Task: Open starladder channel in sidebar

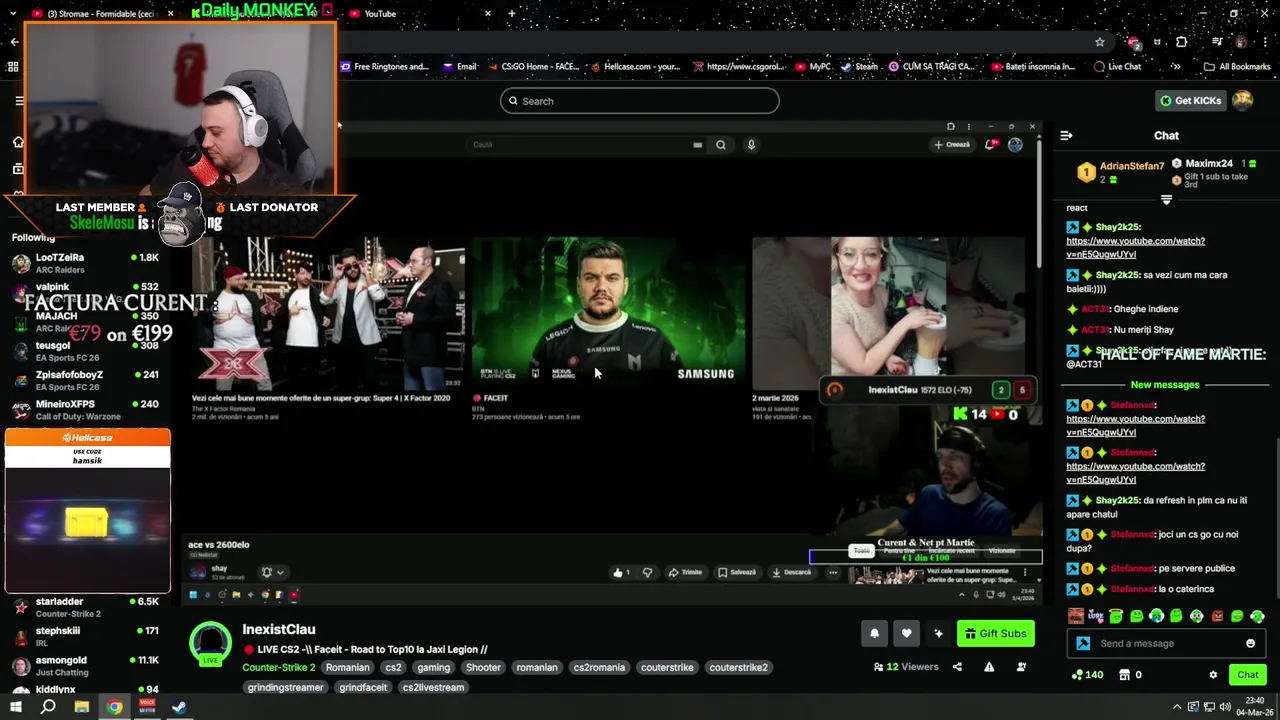Action: coord(86,608)
